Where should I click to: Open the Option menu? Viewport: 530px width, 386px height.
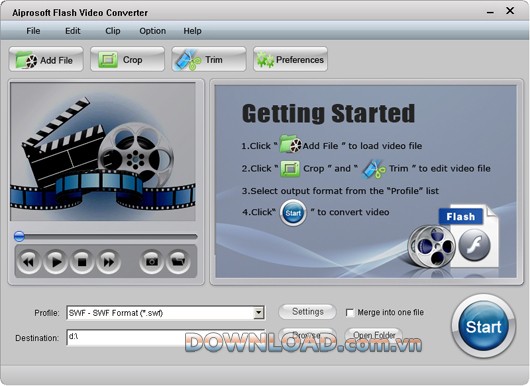[152, 31]
